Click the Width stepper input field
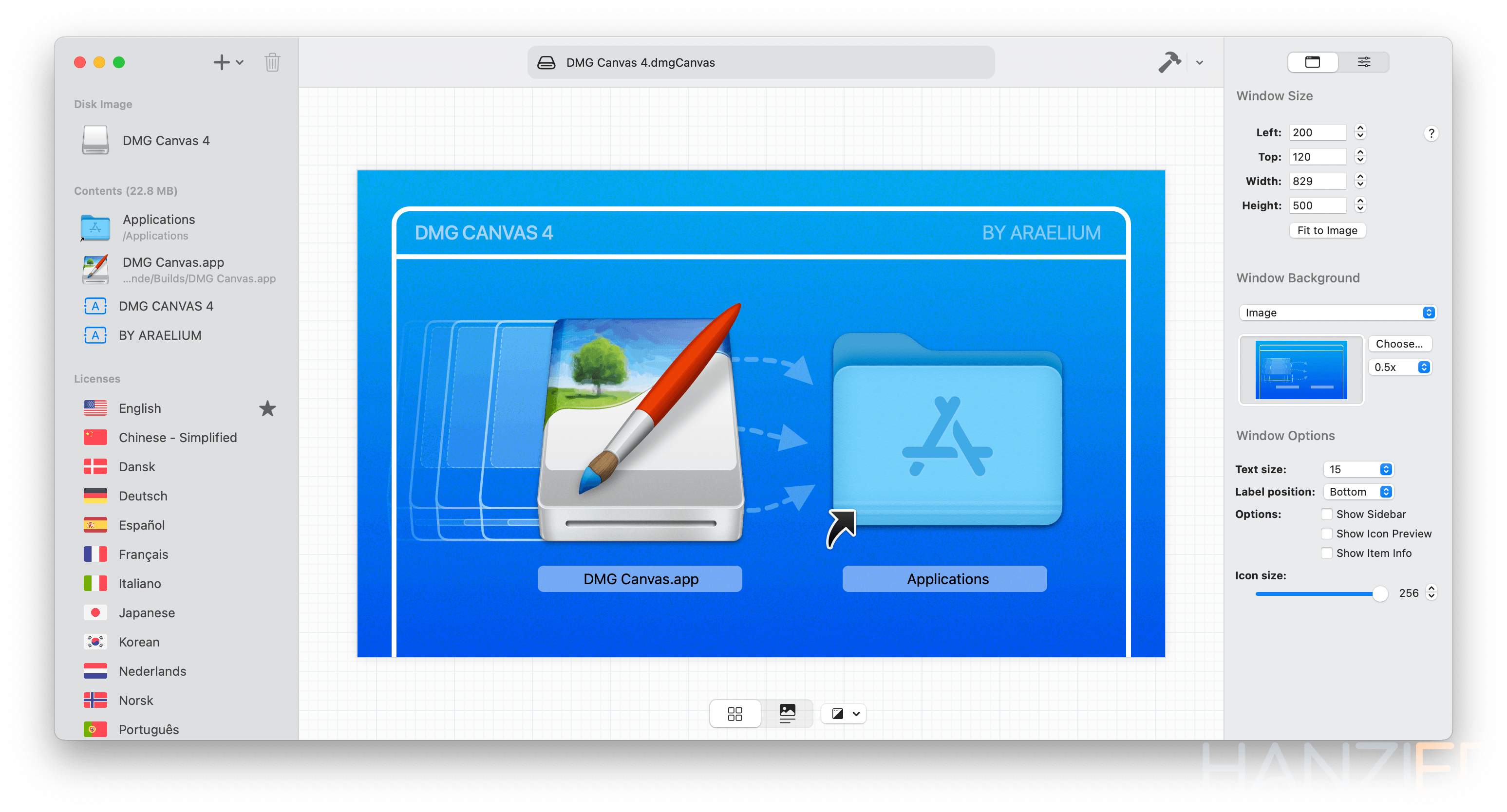Image resolution: width=1507 pixels, height=812 pixels. coord(1317,181)
